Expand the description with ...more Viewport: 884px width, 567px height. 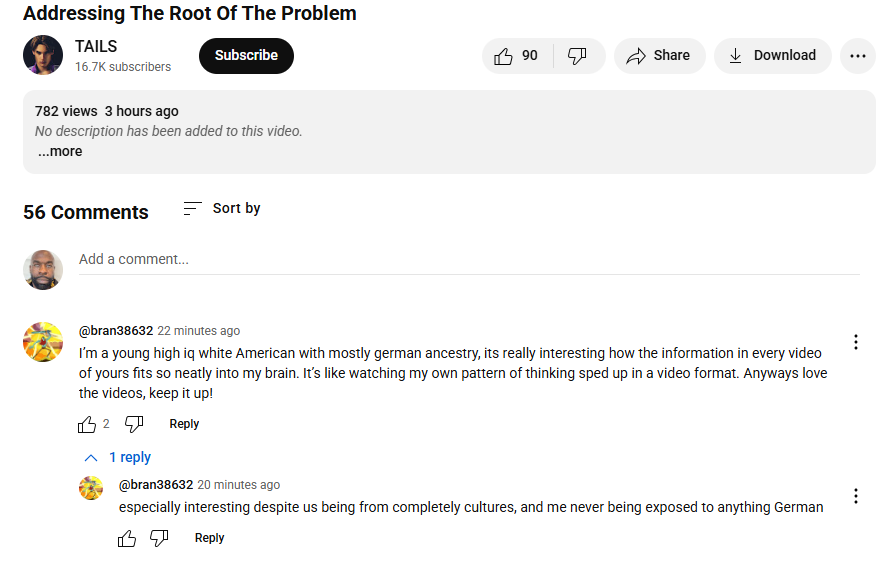[60, 152]
